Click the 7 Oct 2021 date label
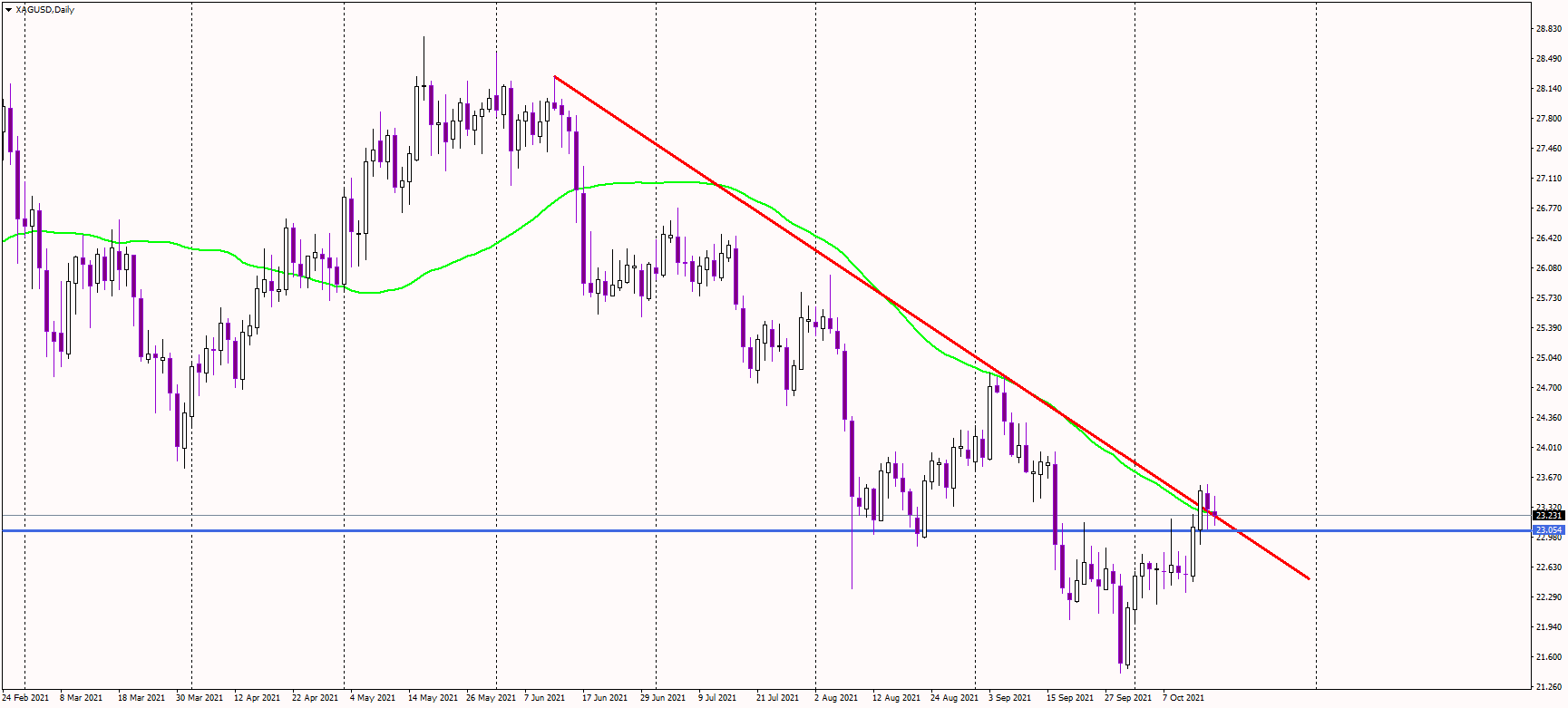 coord(1183,698)
